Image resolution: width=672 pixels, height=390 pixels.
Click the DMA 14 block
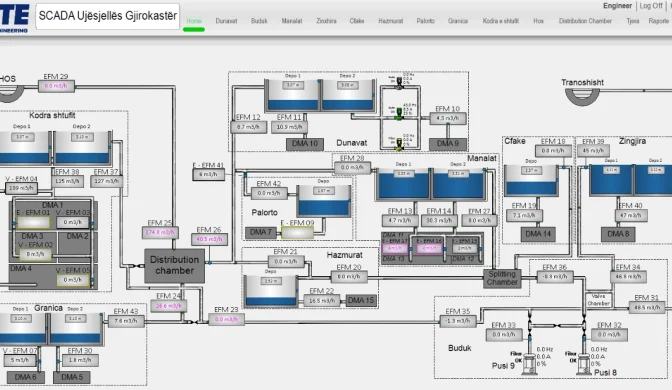click(x=538, y=234)
